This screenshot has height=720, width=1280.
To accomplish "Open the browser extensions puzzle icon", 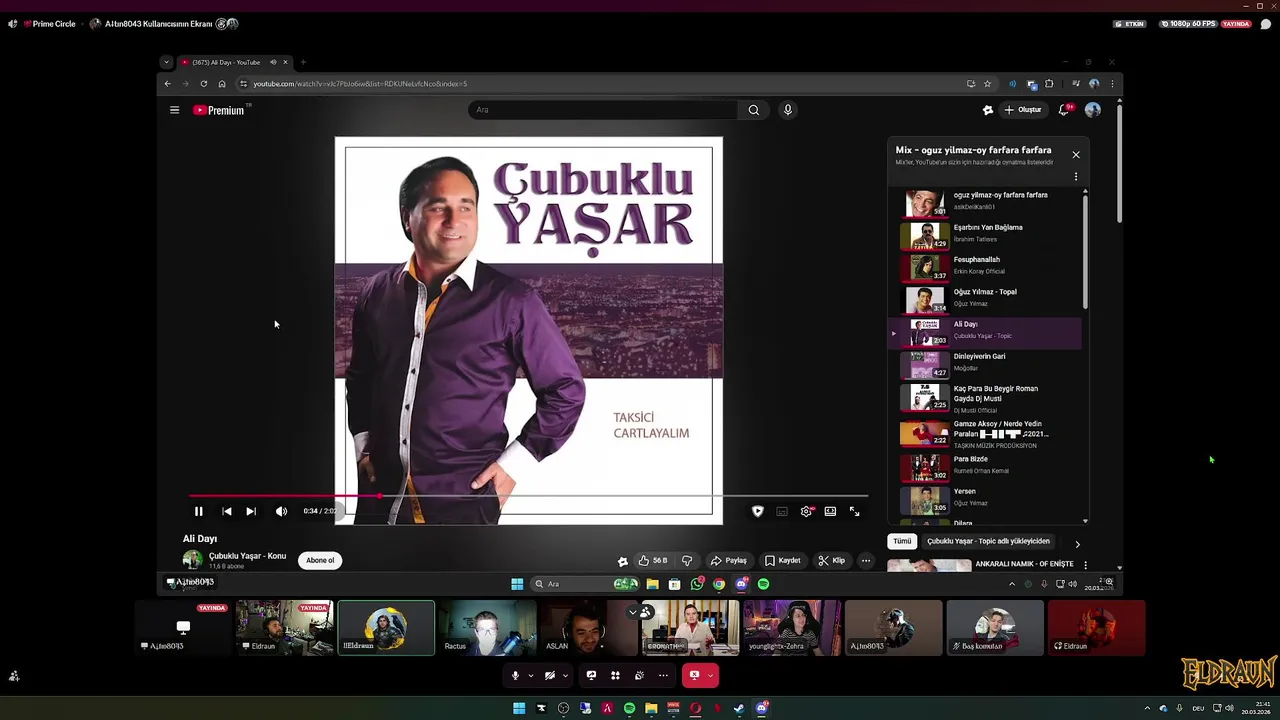I will pos(1049,84).
